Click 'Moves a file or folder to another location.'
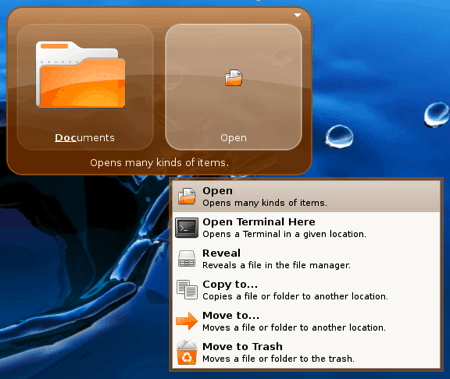 point(294,328)
